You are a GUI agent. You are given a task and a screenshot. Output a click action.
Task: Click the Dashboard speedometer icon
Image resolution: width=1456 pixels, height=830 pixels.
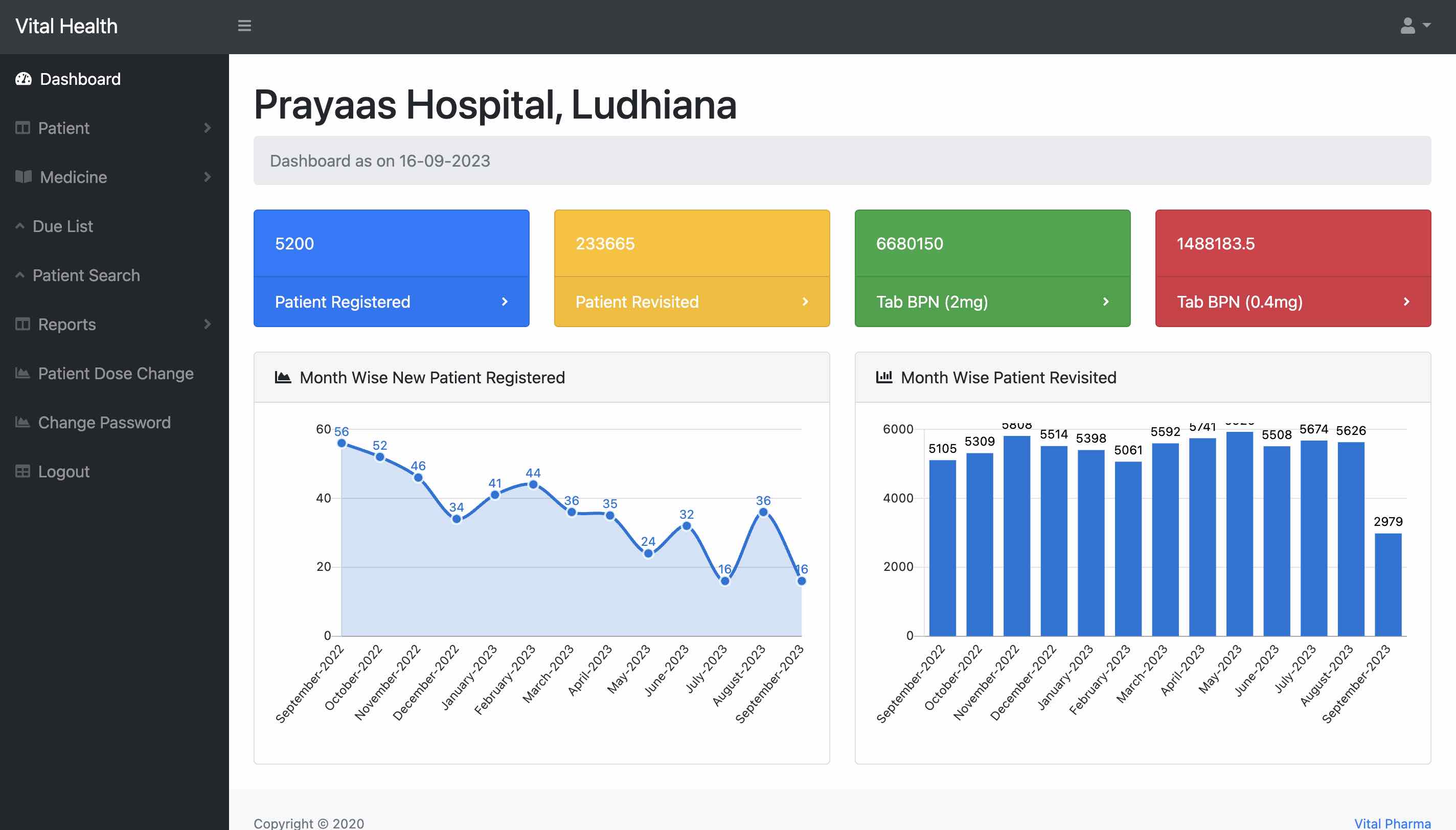(24, 79)
